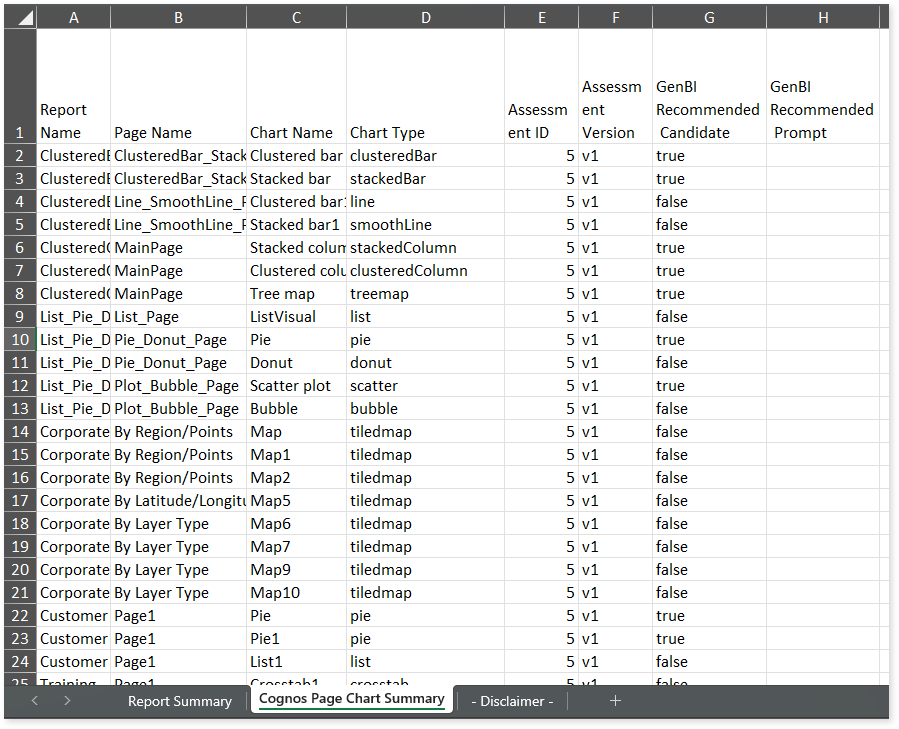Screen dimensions: 899x729
Task: Switch to the Disclaimer sheet tab
Action: pyautogui.click(x=512, y=701)
